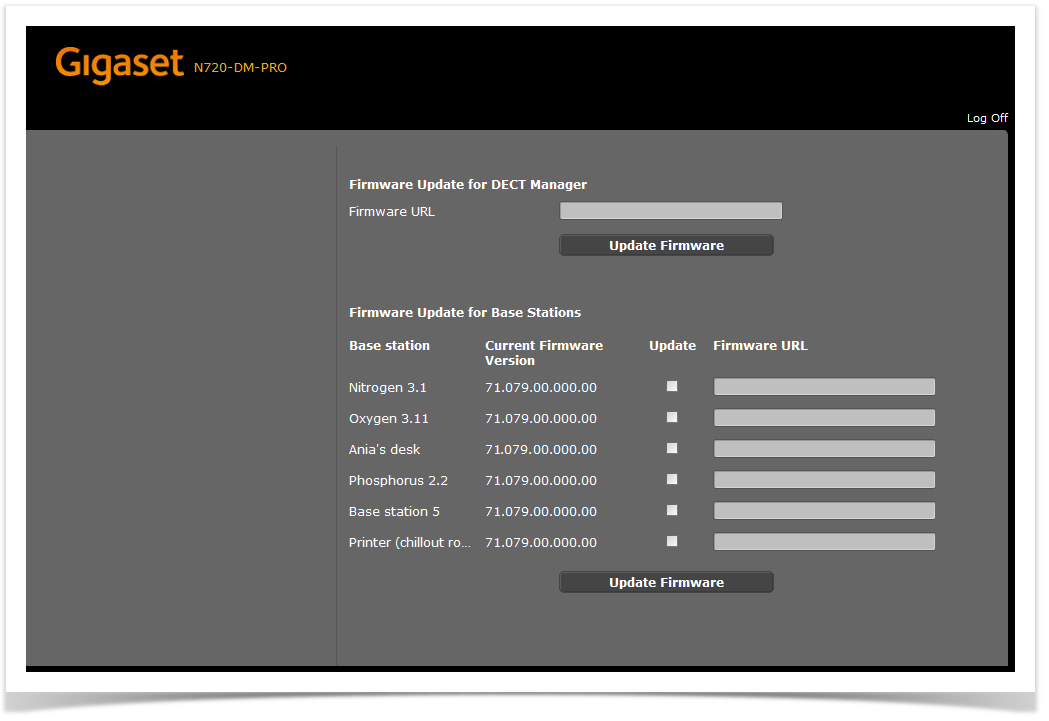Click Update Firmware button for DECT Manager

click(x=666, y=245)
